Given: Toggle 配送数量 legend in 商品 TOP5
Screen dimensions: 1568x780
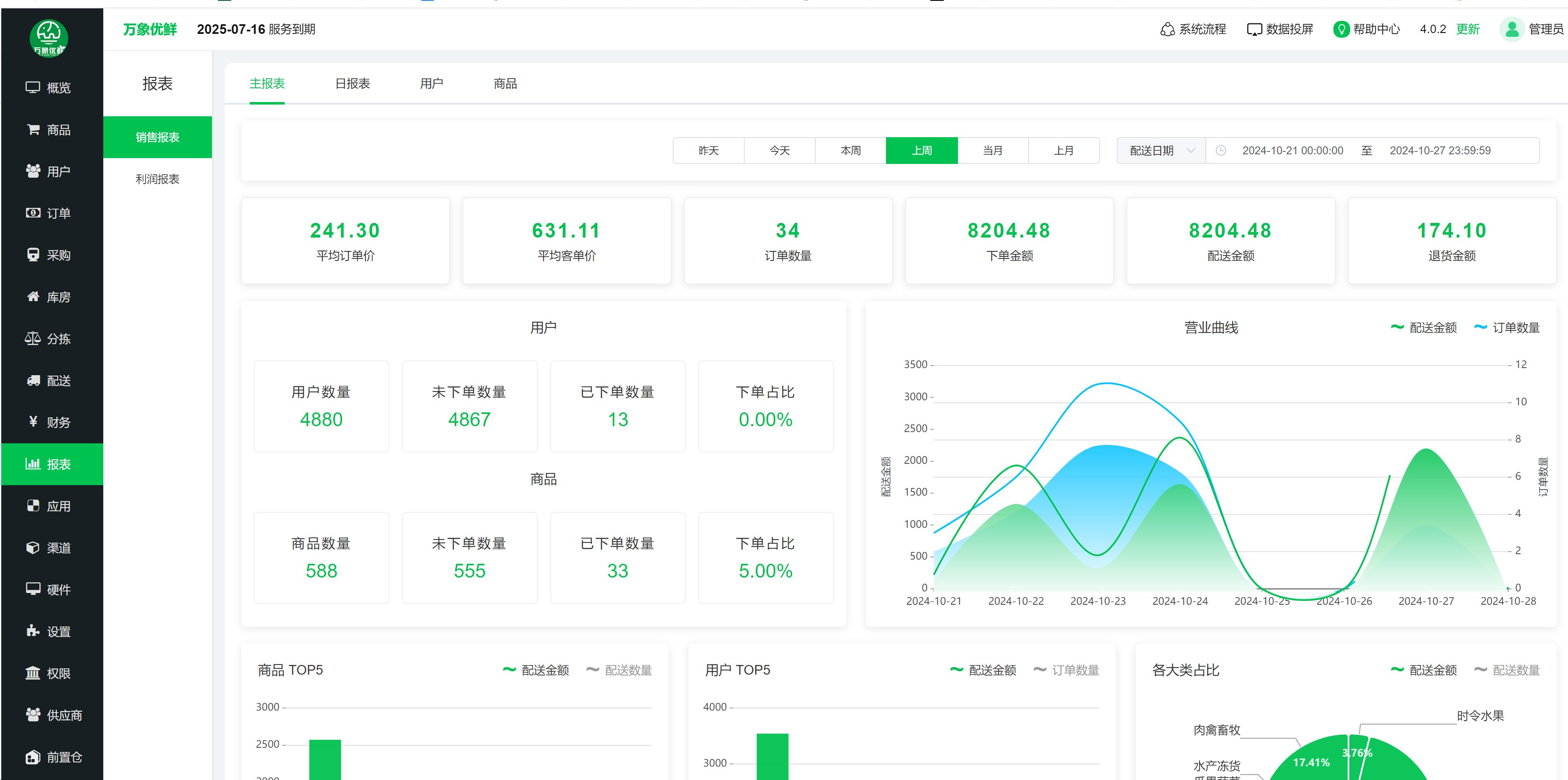Looking at the screenshot, I should pos(618,670).
